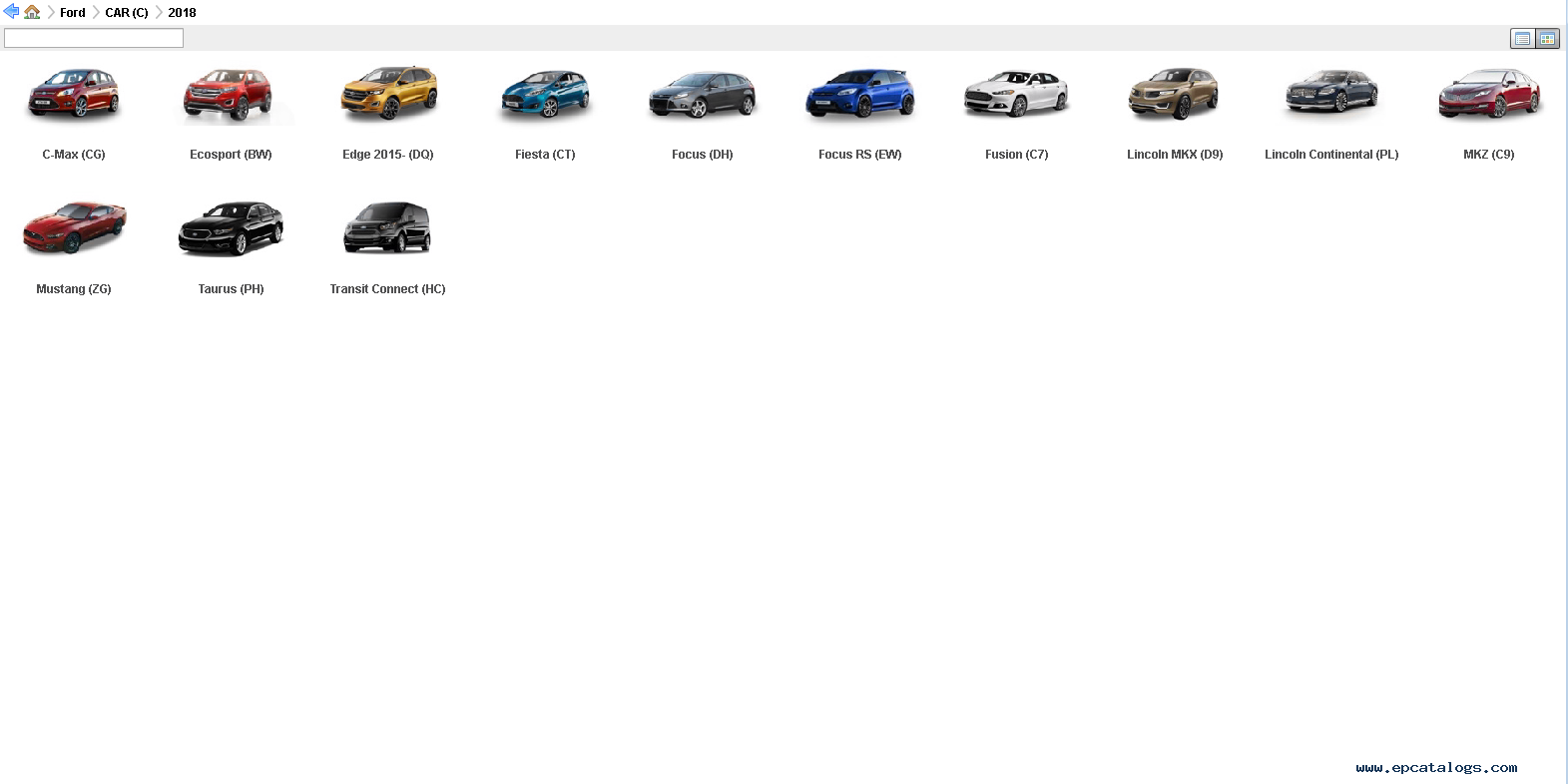This screenshot has width=1568, height=784.
Task: Select the 2018 breadcrumb item
Action: pyautogui.click(x=182, y=13)
